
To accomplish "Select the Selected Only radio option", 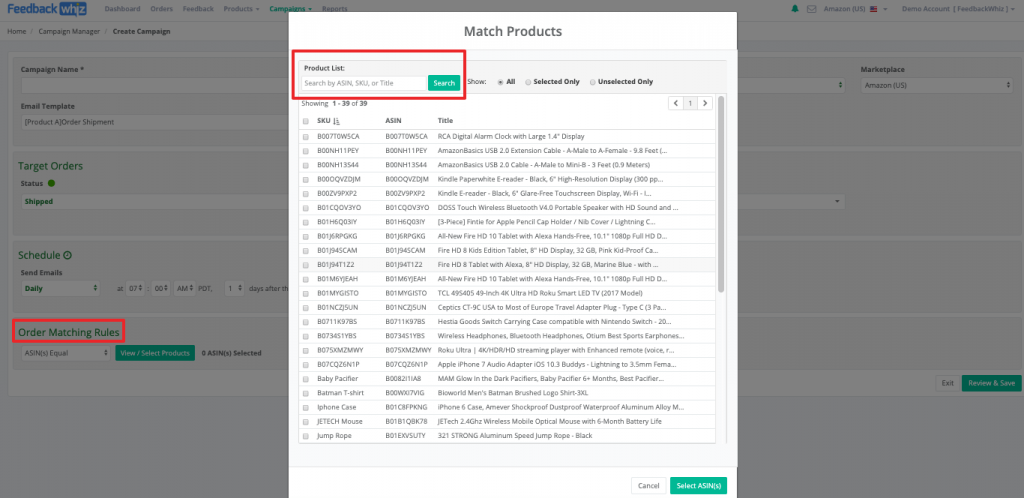I will tap(528, 82).
